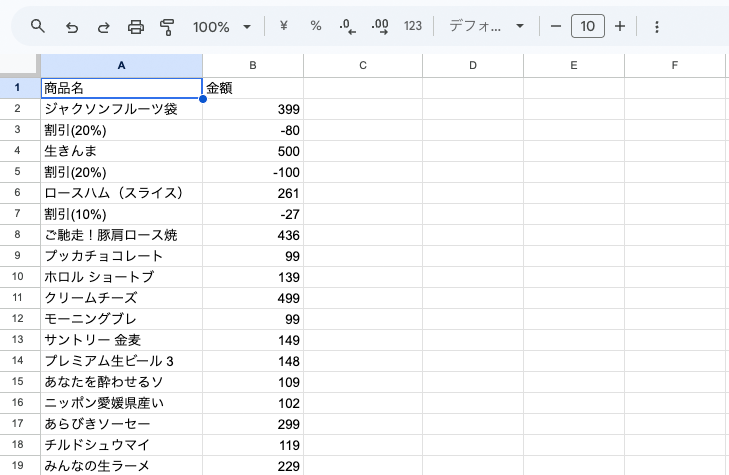The height and width of the screenshot is (475, 729).
Task: Click cell ロースハム（スライス）
Action: point(121,193)
